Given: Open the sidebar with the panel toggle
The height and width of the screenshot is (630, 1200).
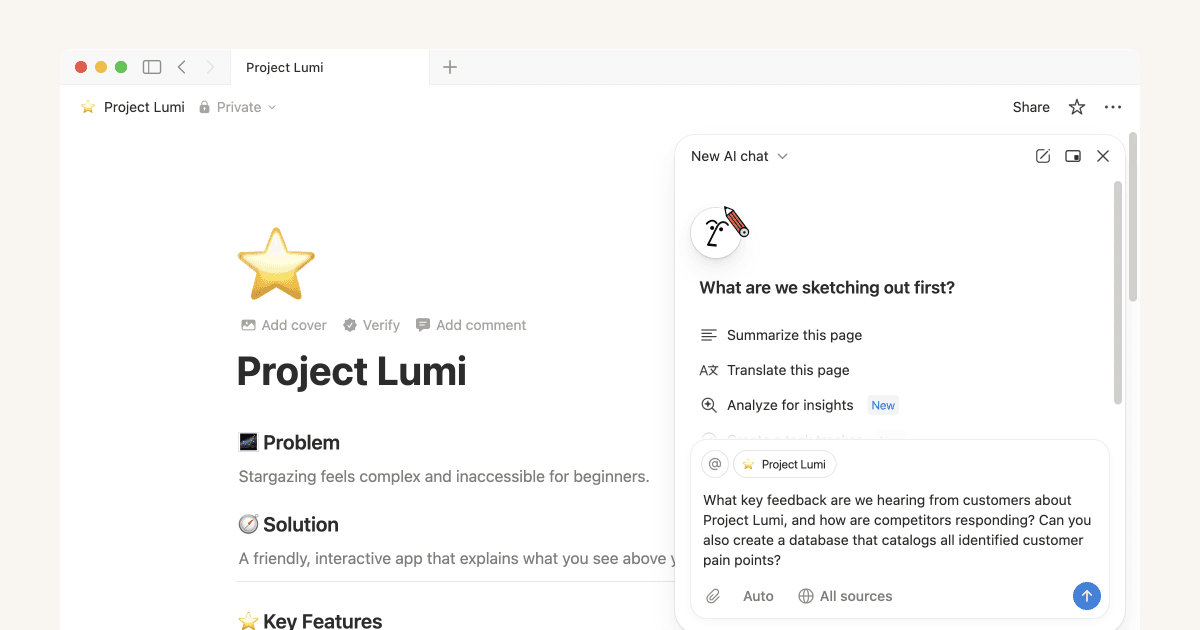Looking at the screenshot, I should (x=151, y=66).
